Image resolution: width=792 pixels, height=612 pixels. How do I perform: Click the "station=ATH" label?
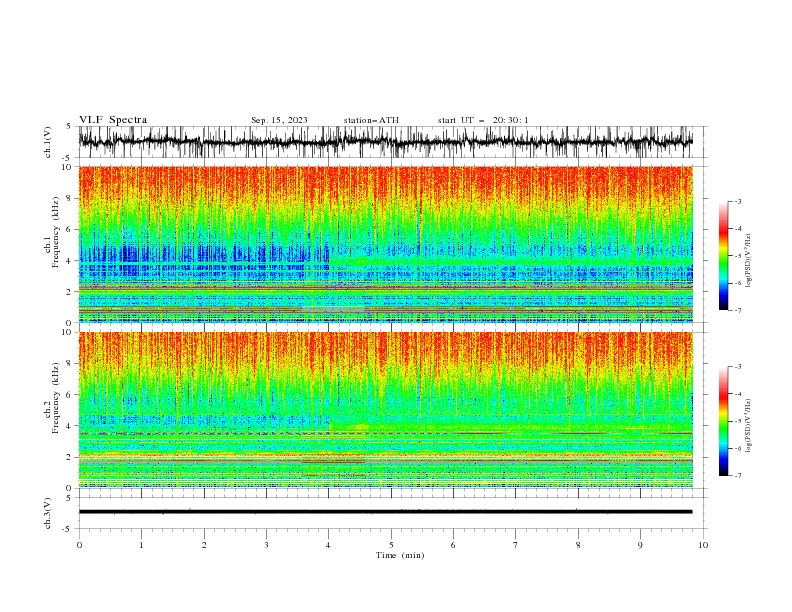click(x=371, y=120)
